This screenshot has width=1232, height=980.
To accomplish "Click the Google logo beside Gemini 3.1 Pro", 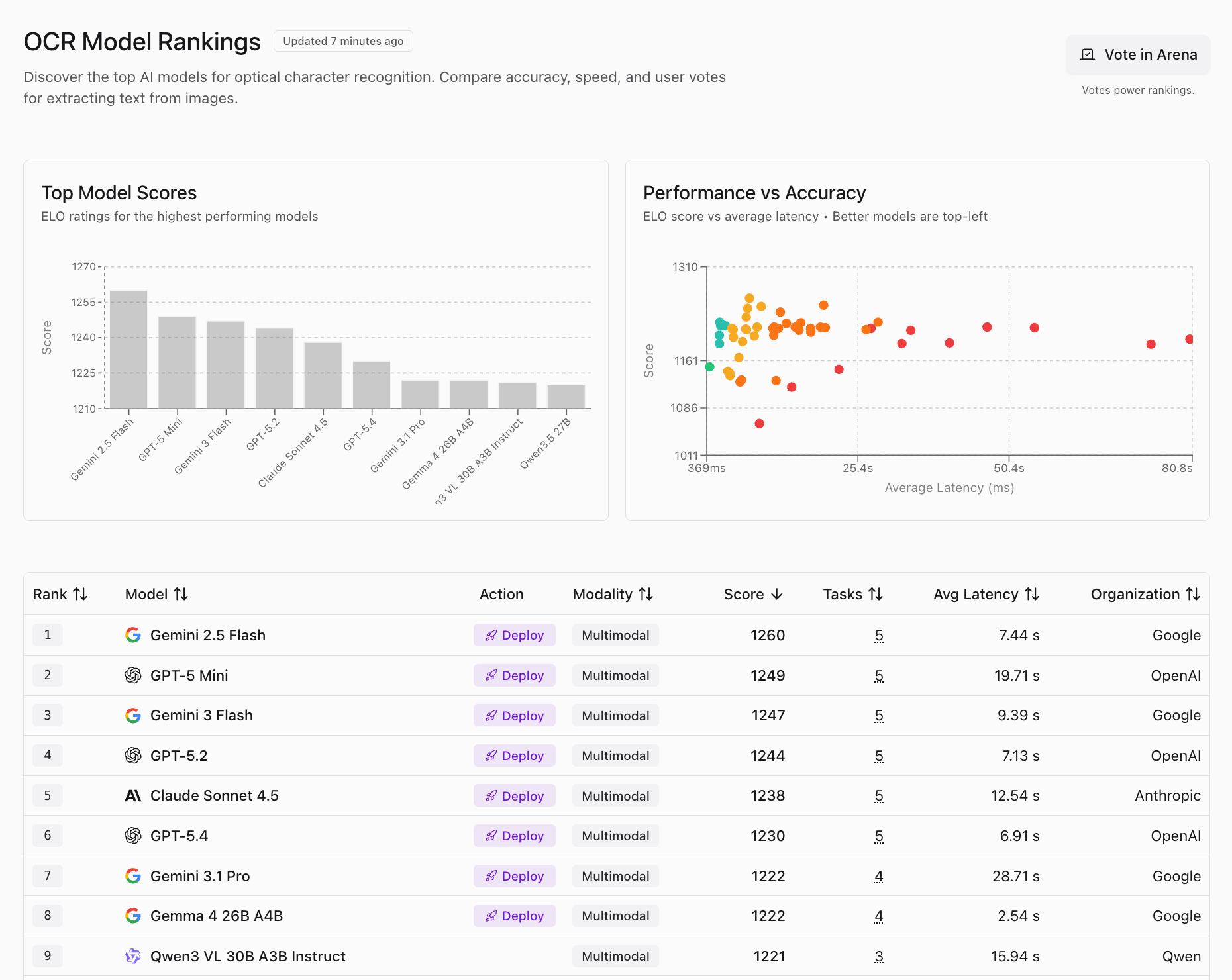I will tap(133, 876).
